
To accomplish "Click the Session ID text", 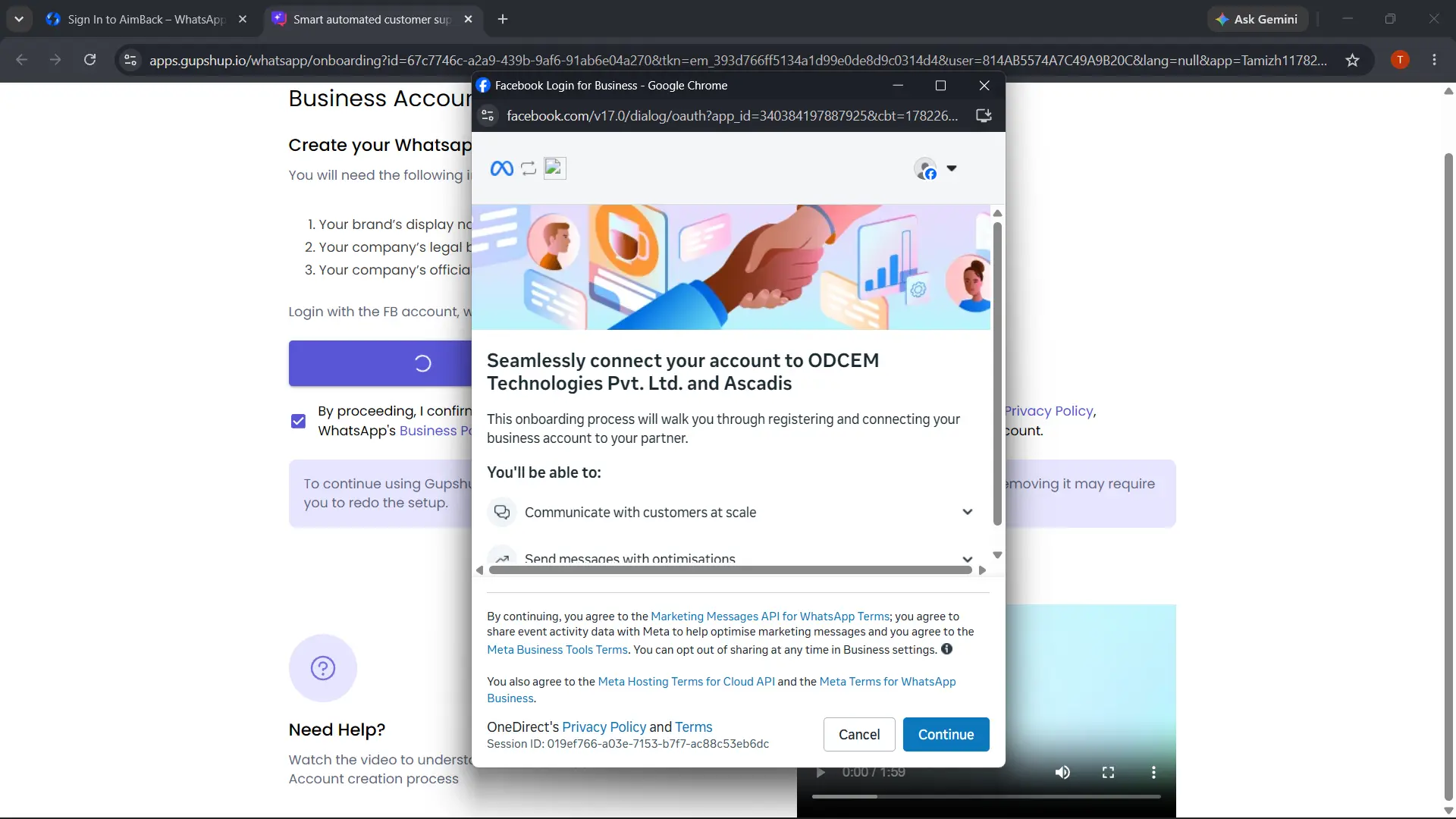I will (628, 744).
